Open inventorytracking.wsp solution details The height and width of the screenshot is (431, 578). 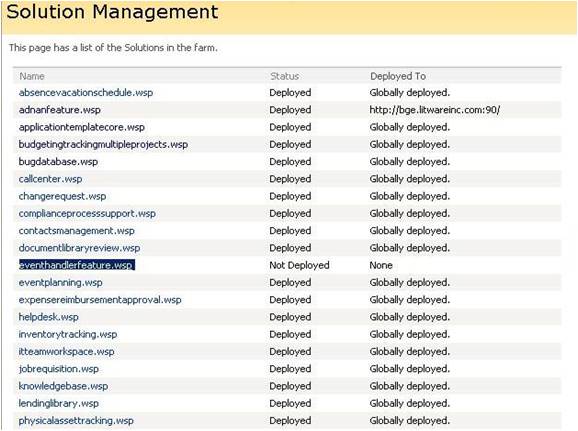[68, 334]
